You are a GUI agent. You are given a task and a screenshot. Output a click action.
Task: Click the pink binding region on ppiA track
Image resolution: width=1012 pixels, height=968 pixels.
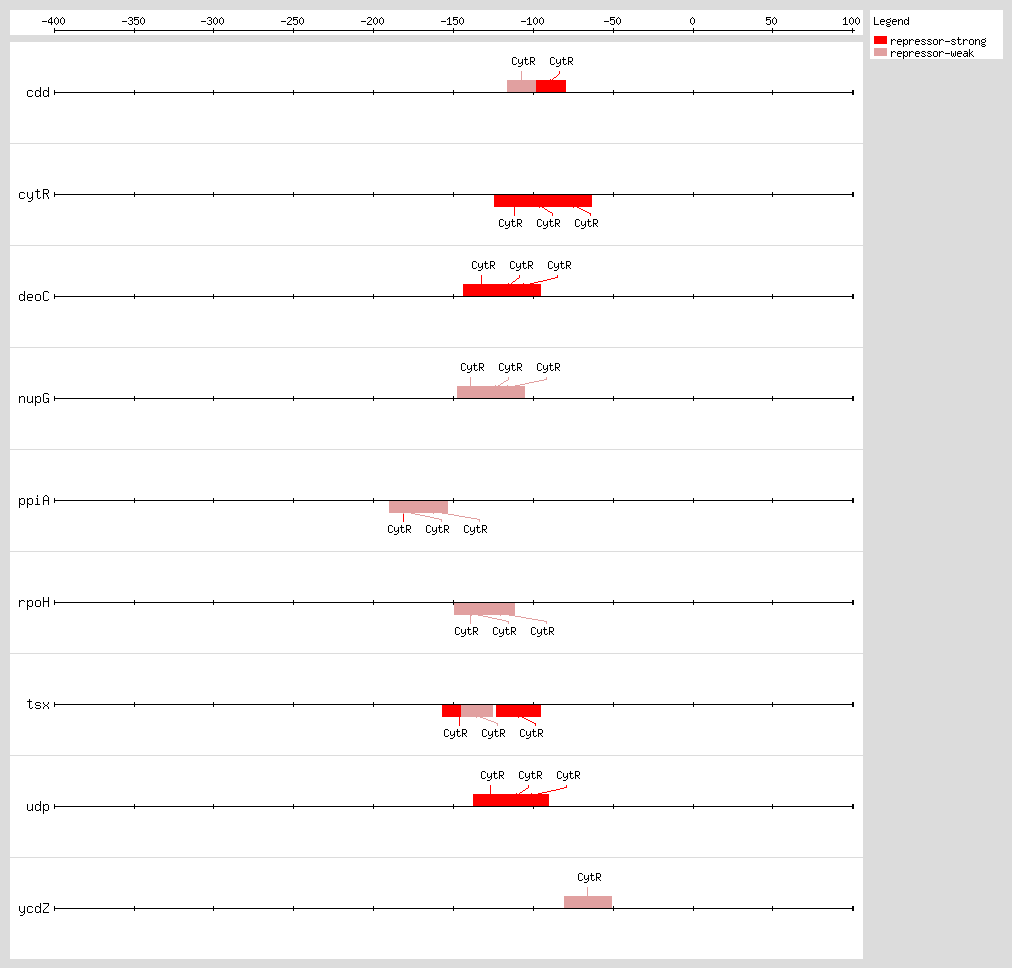click(418, 507)
